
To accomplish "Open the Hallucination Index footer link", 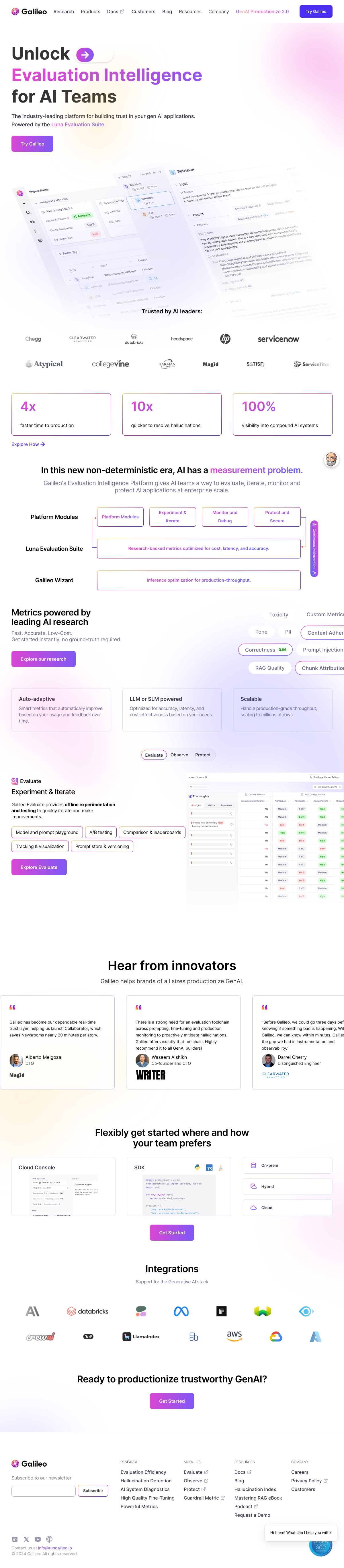I will point(255,1490).
